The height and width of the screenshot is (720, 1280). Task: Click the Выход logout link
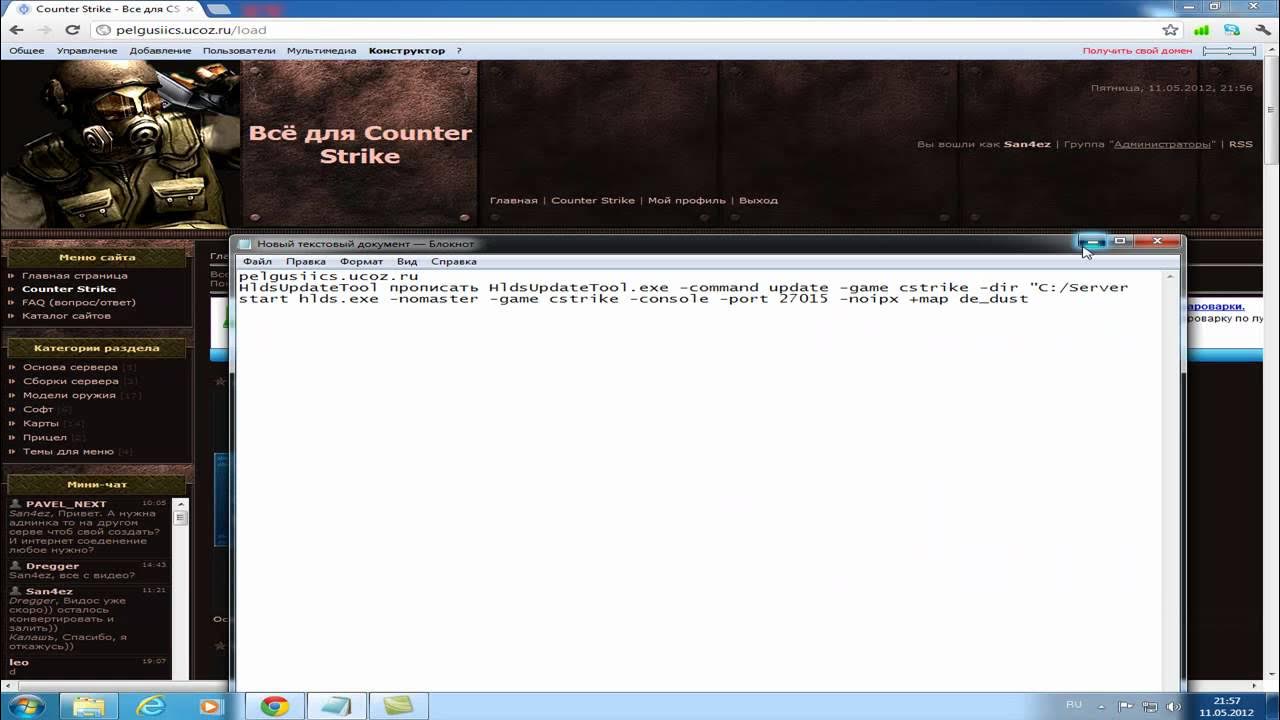758,200
